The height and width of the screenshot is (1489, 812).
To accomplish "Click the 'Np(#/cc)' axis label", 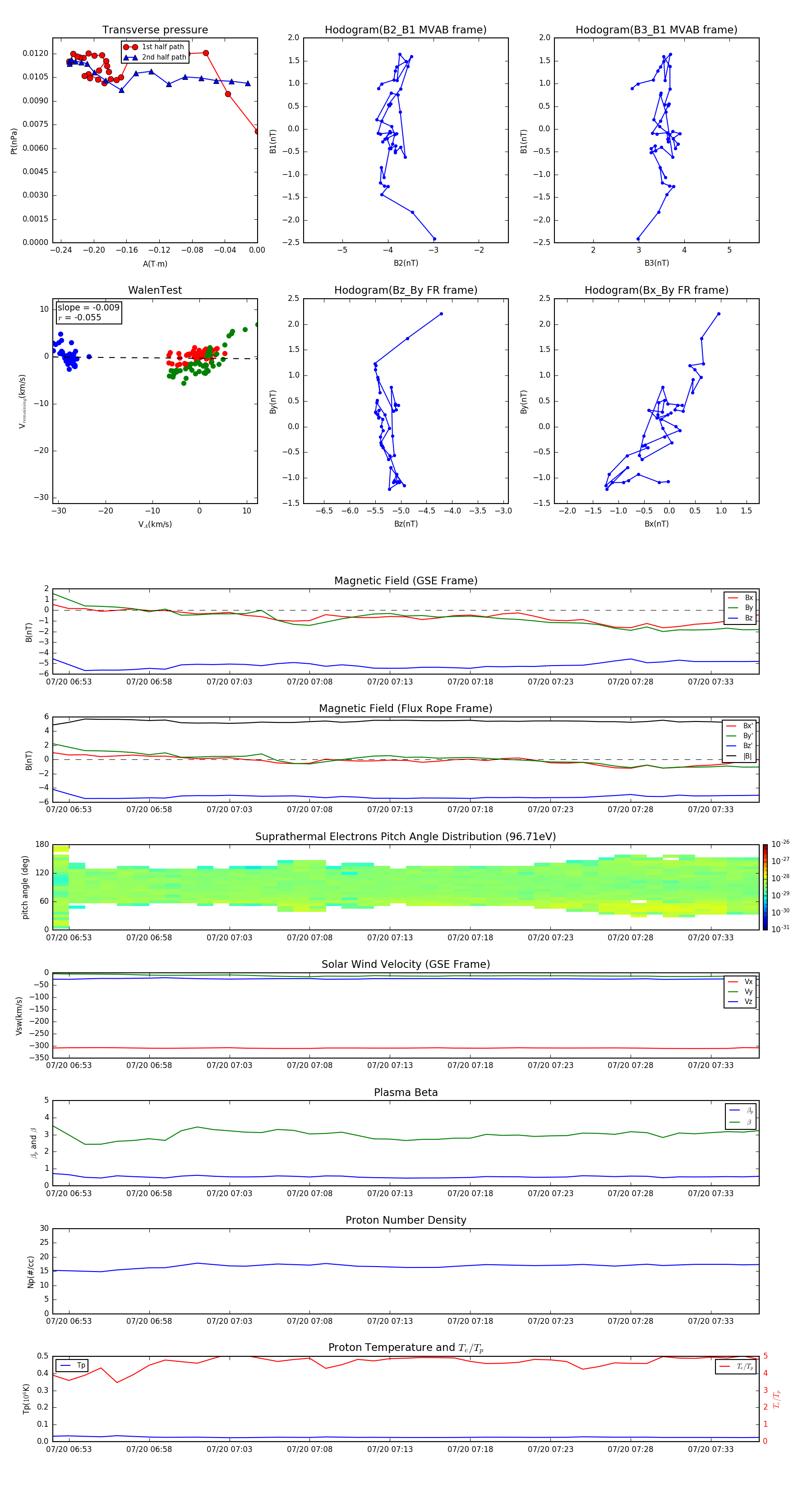I will tap(31, 1272).
